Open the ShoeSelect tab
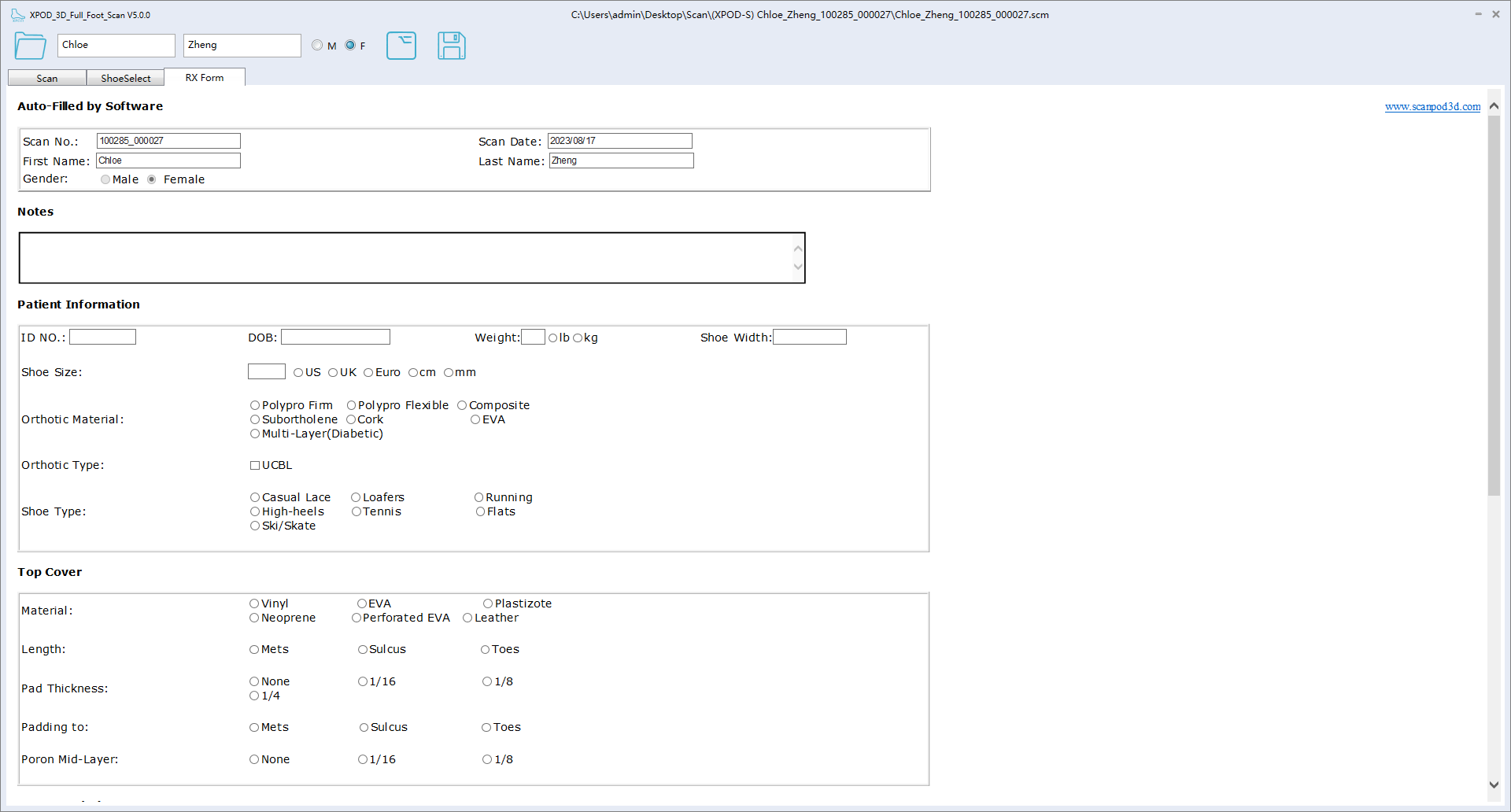This screenshot has width=1511, height=812. click(x=125, y=78)
